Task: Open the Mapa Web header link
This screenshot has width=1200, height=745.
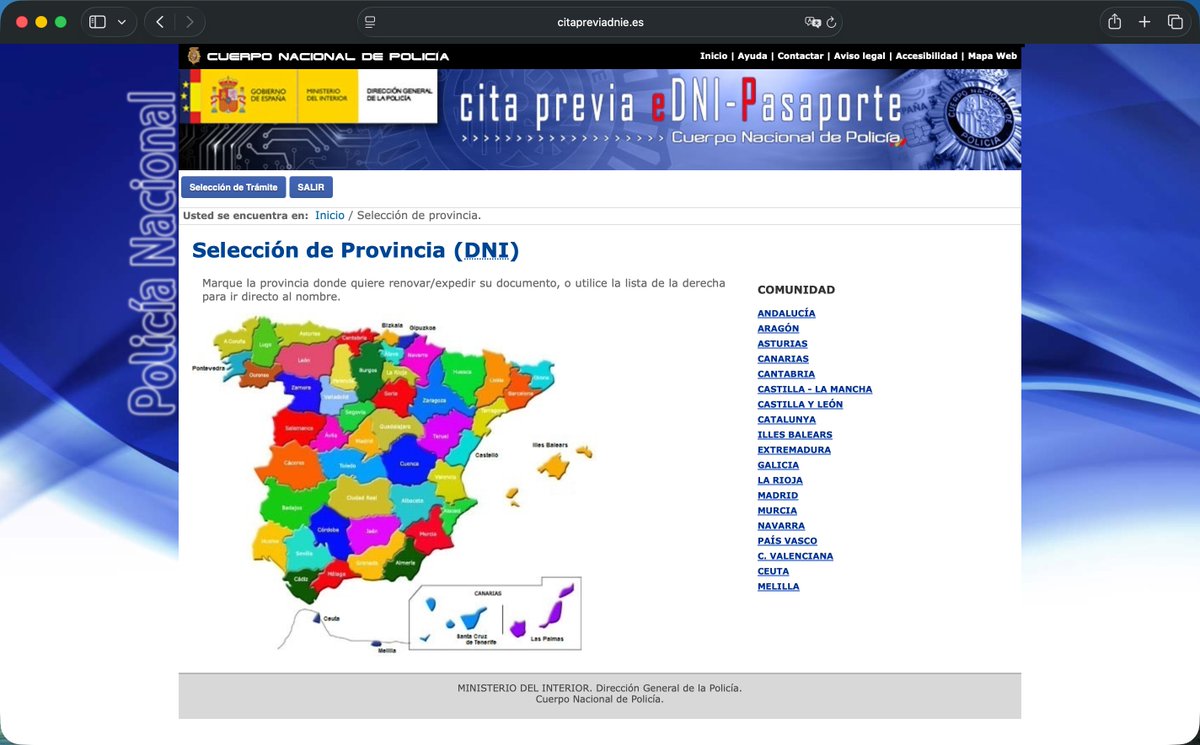Action: click(992, 56)
